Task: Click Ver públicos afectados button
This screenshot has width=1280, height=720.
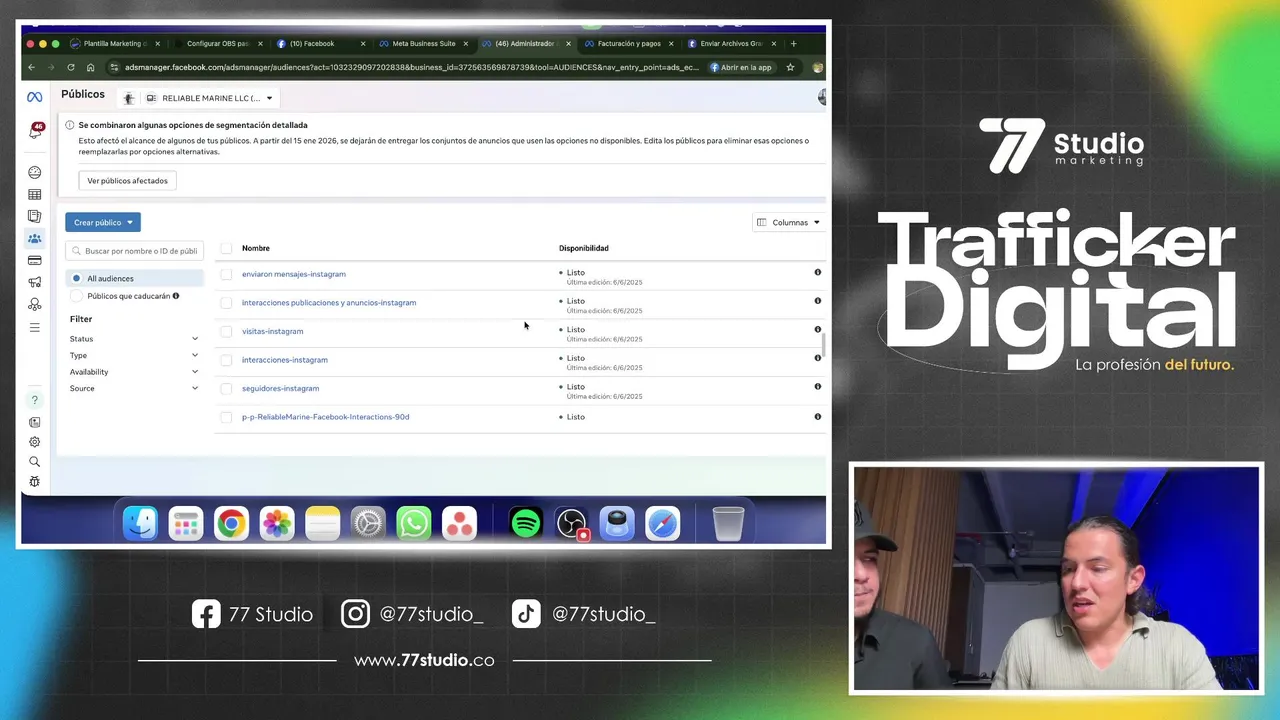Action: [x=127, y=181]
